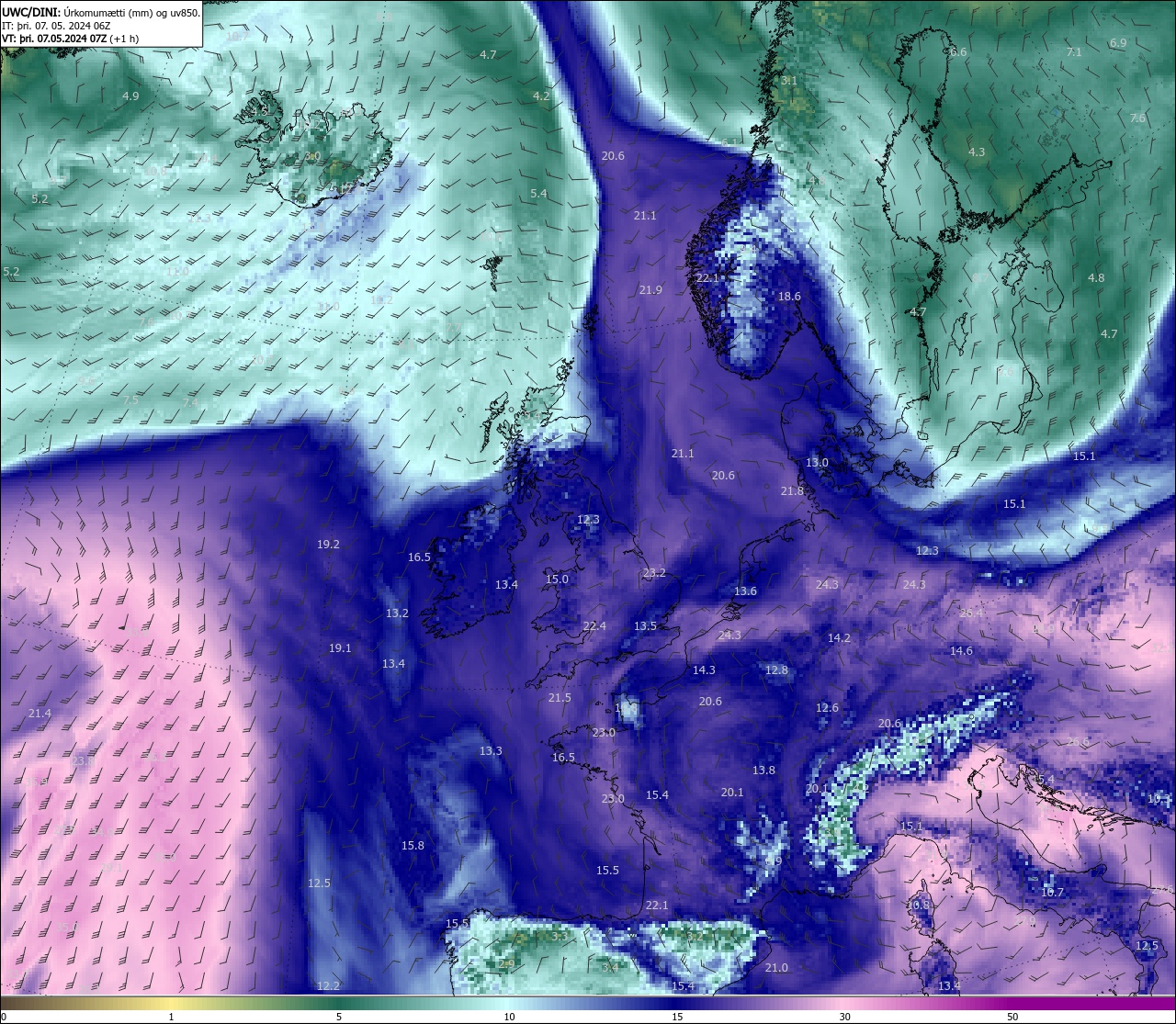The image size is (1176, 1024).
Task: Select the 13.8 value over central France
Action: click(x=763, y=770)
